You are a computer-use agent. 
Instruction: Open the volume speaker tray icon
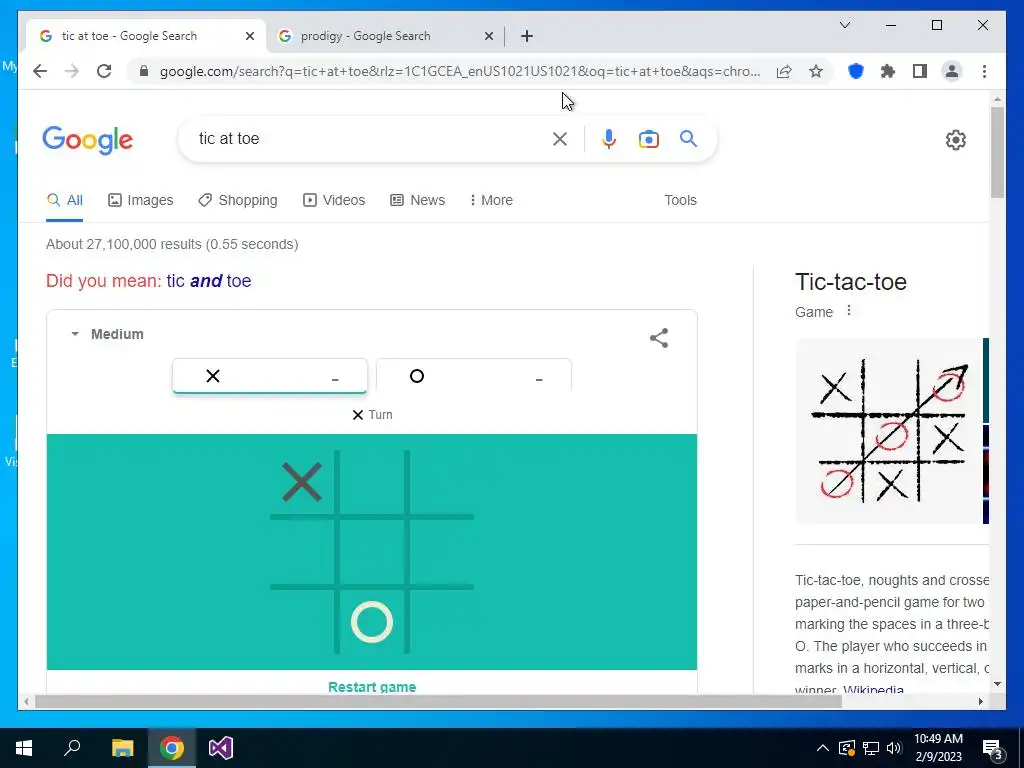pos(894,748)
